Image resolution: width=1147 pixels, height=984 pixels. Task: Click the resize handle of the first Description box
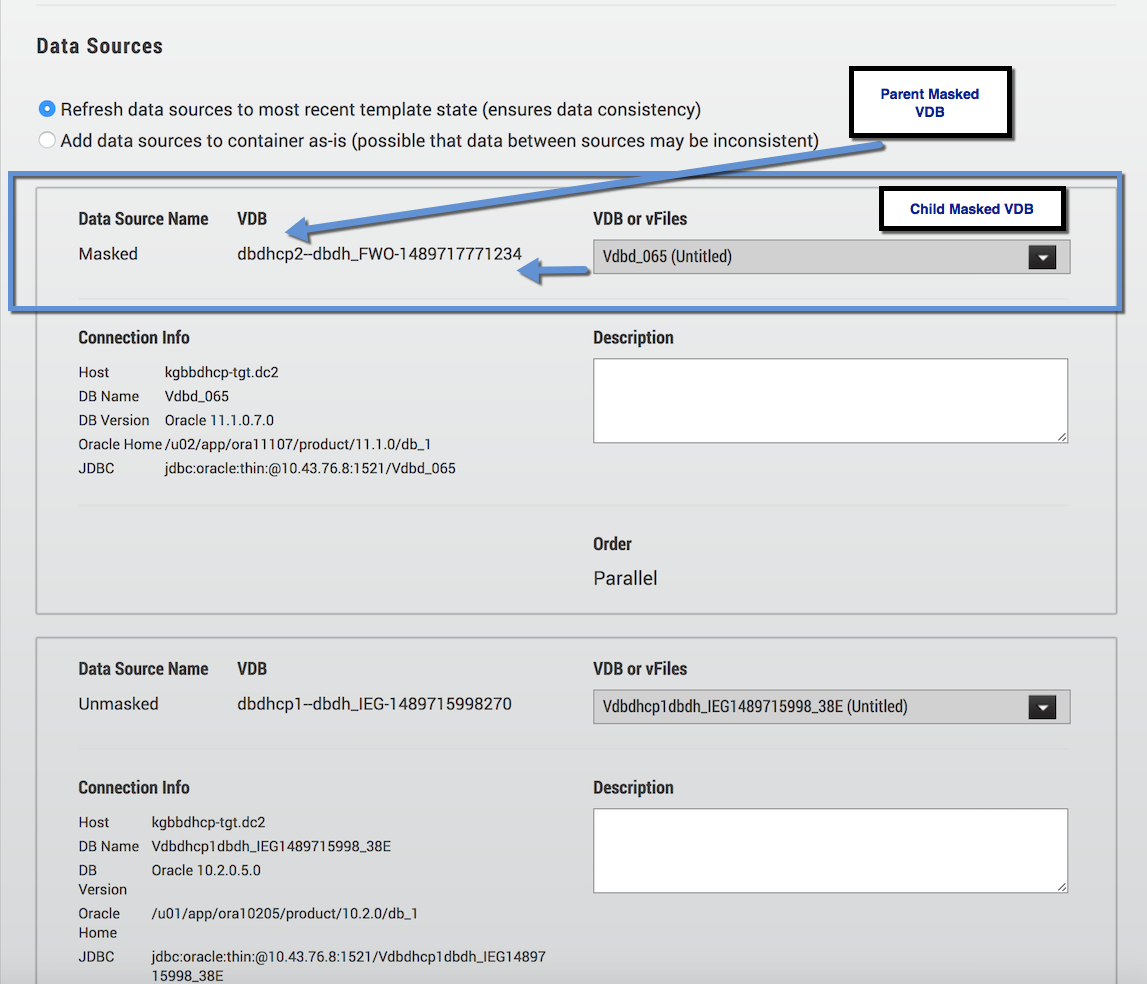[1061, 436]
